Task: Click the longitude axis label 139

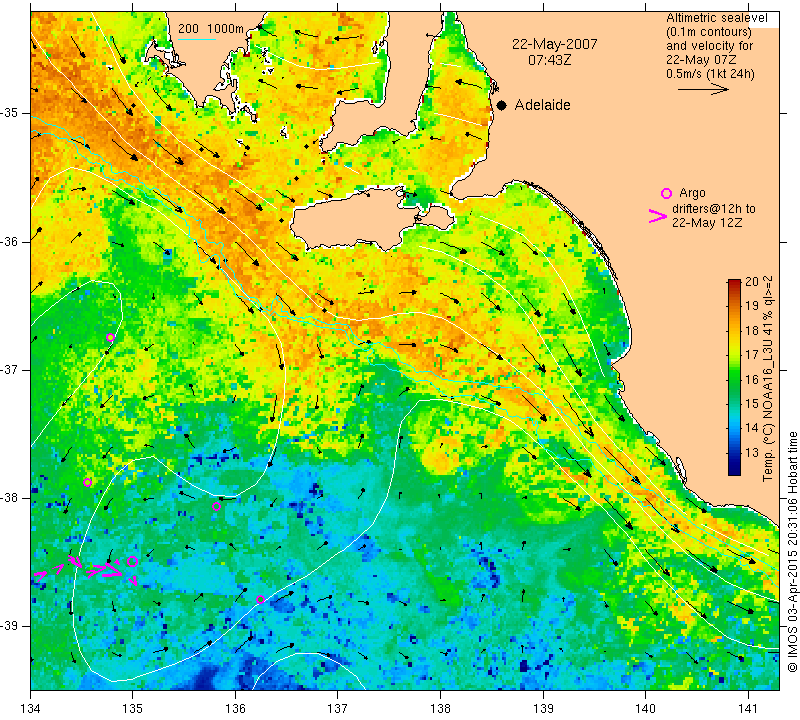Action: point(543,708)
